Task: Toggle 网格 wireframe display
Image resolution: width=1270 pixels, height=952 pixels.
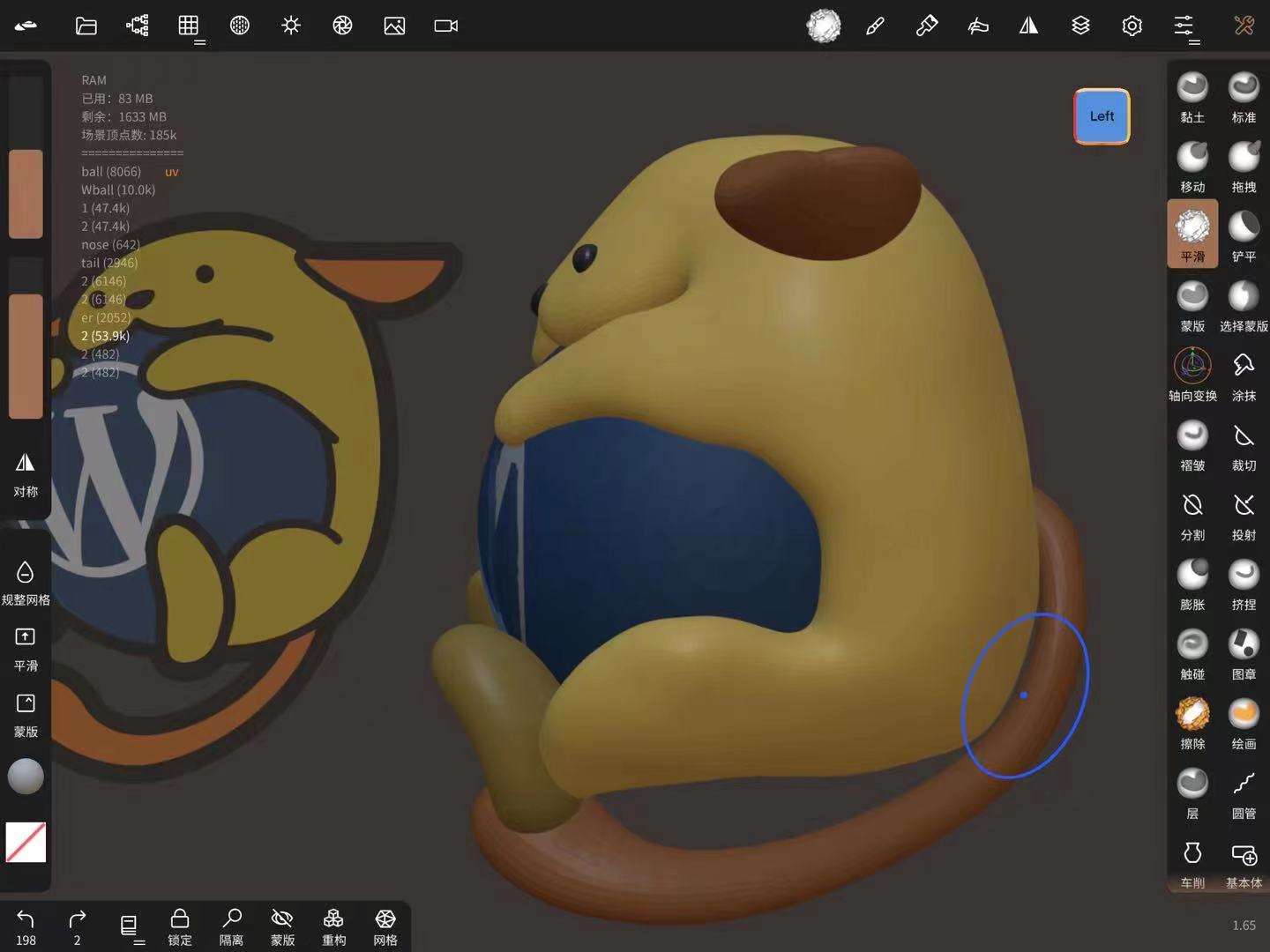Action: 385,926
